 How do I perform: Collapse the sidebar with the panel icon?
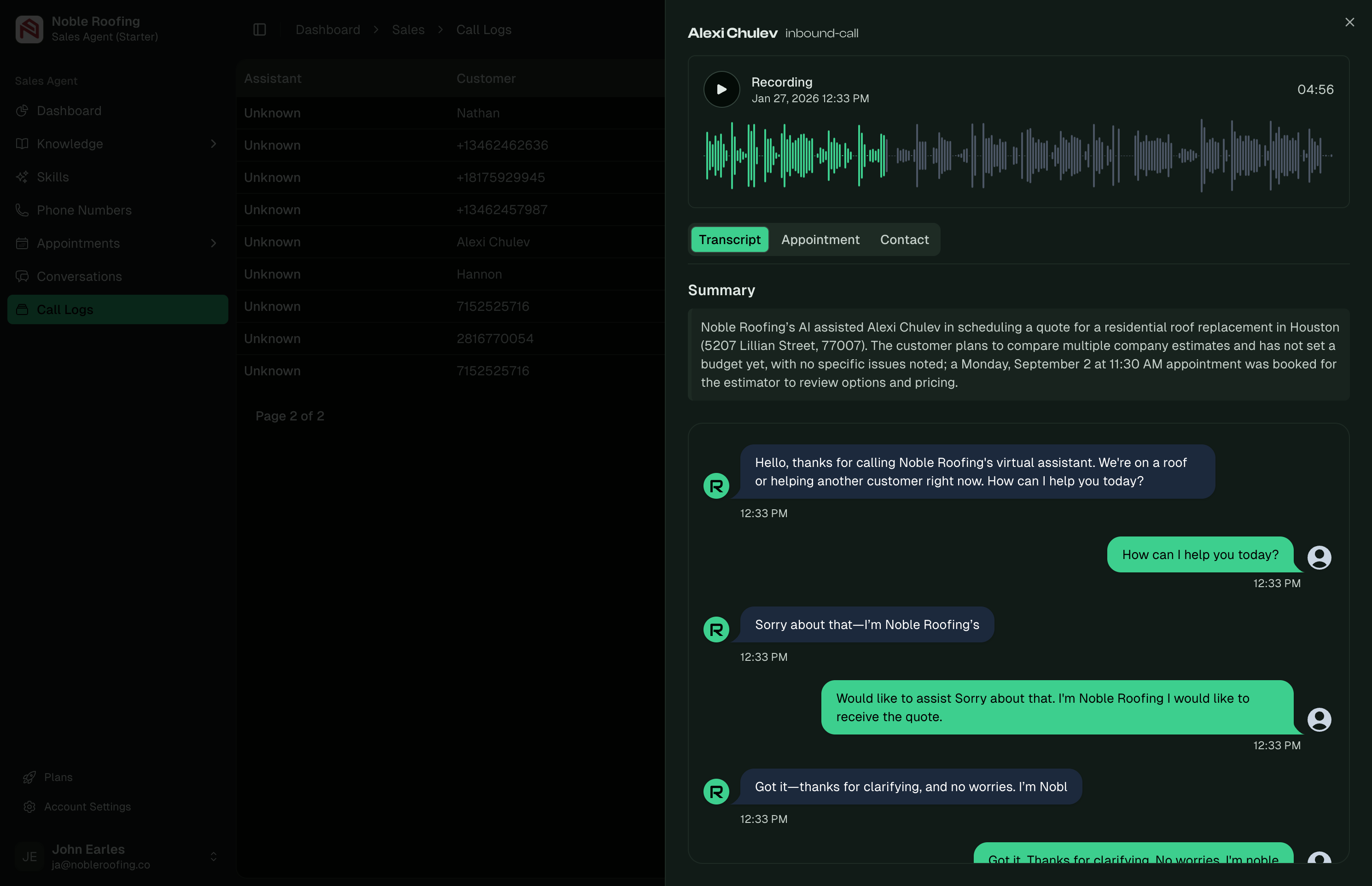[x=259, y=29]
